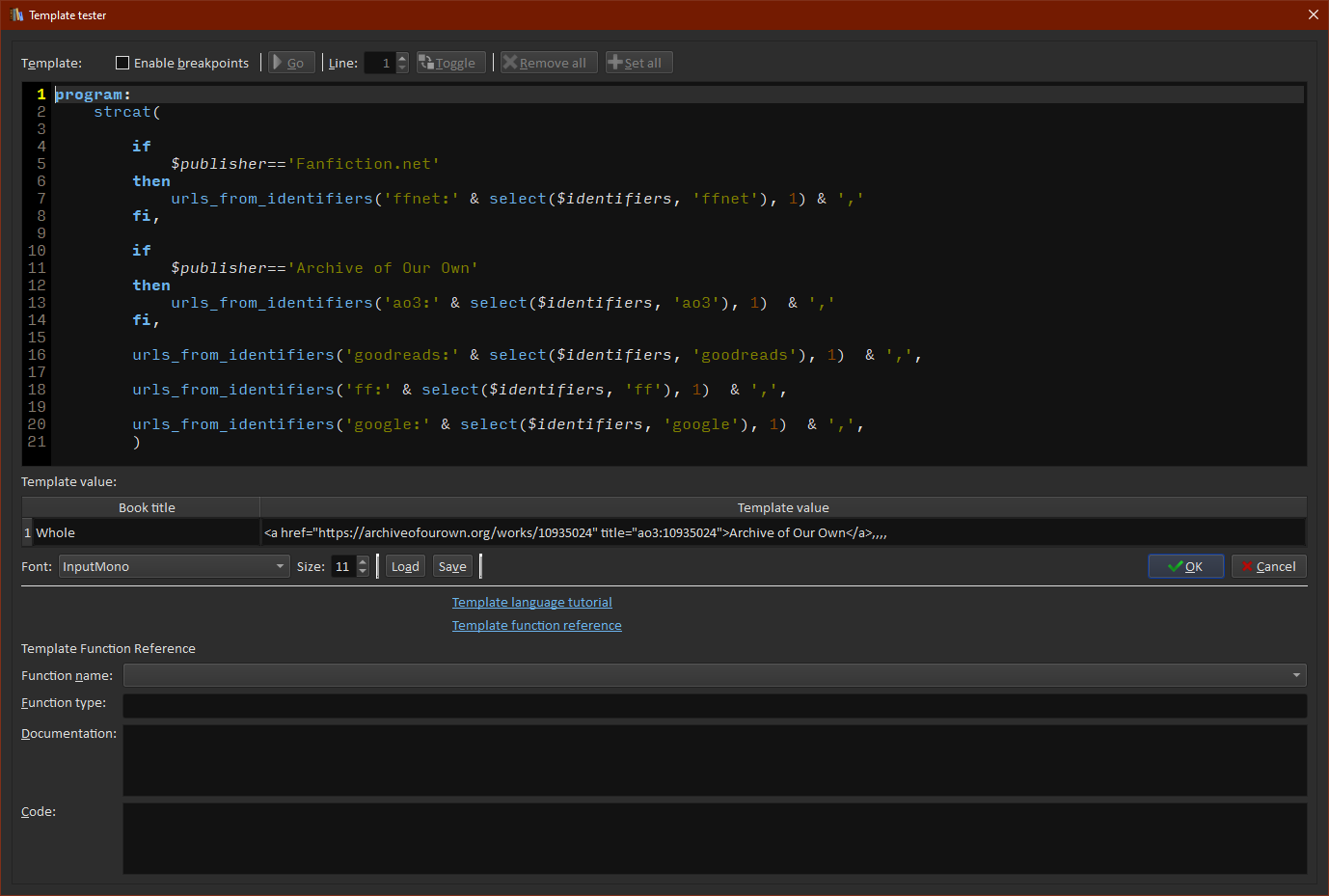1329x896 pixels.
Task: Click the Book title column header
Action: click(x=147, y=507)
